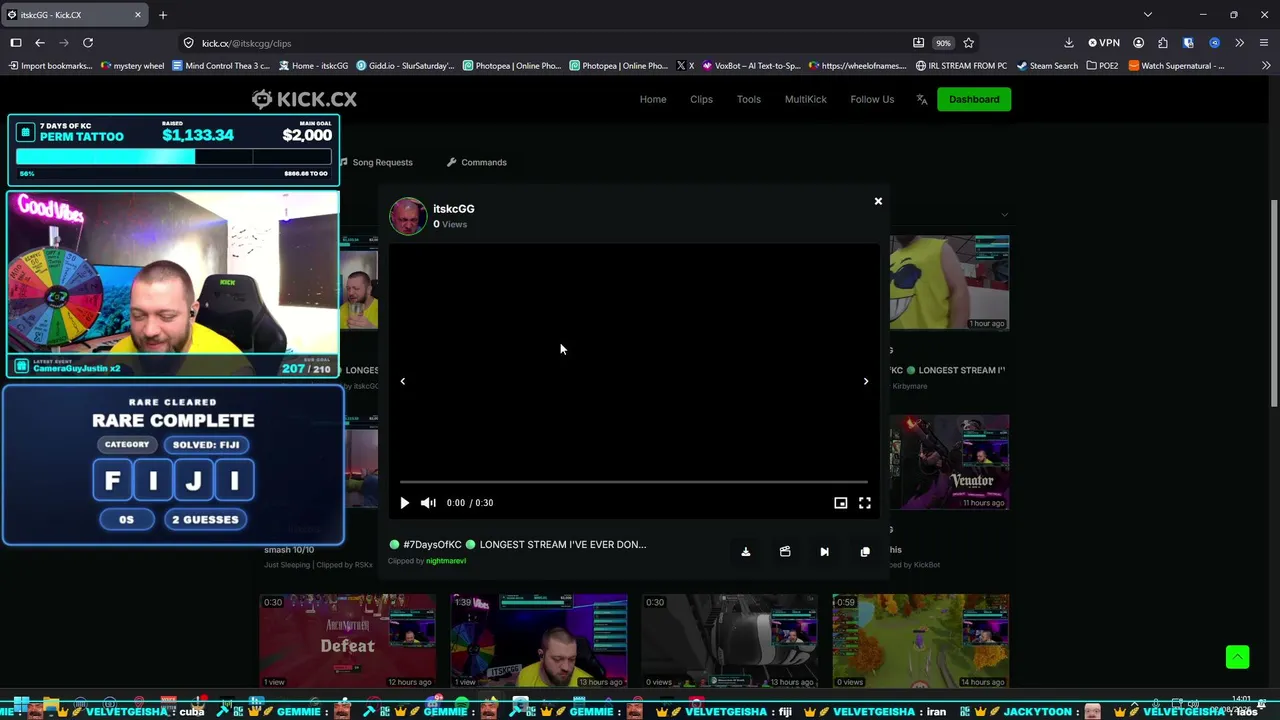Screen dimensions: 1280x720
Task: Open the extensions puzzle icon
Action: coord(1163,43)
